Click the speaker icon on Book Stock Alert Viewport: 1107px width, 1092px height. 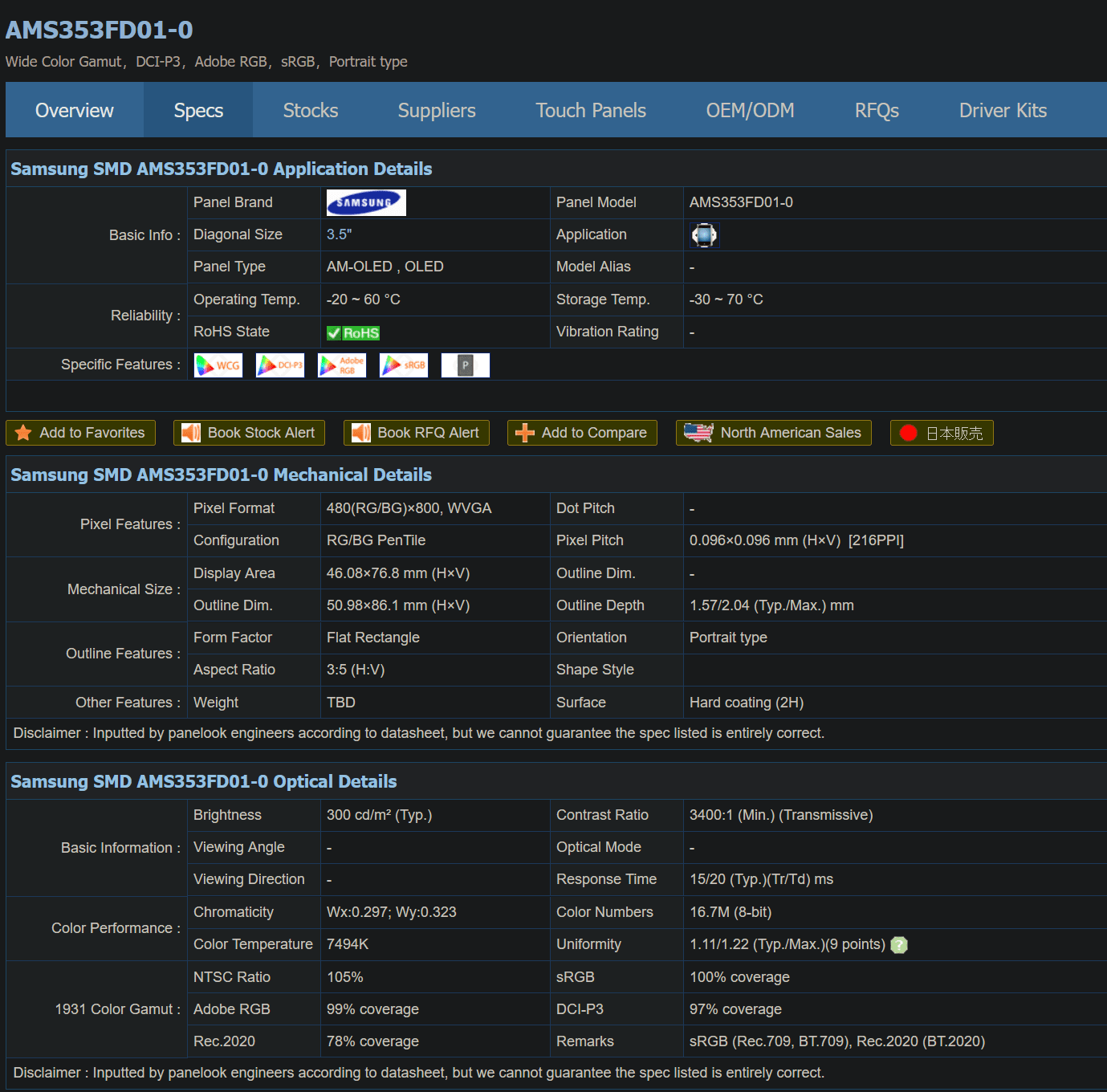click(191, 433)
